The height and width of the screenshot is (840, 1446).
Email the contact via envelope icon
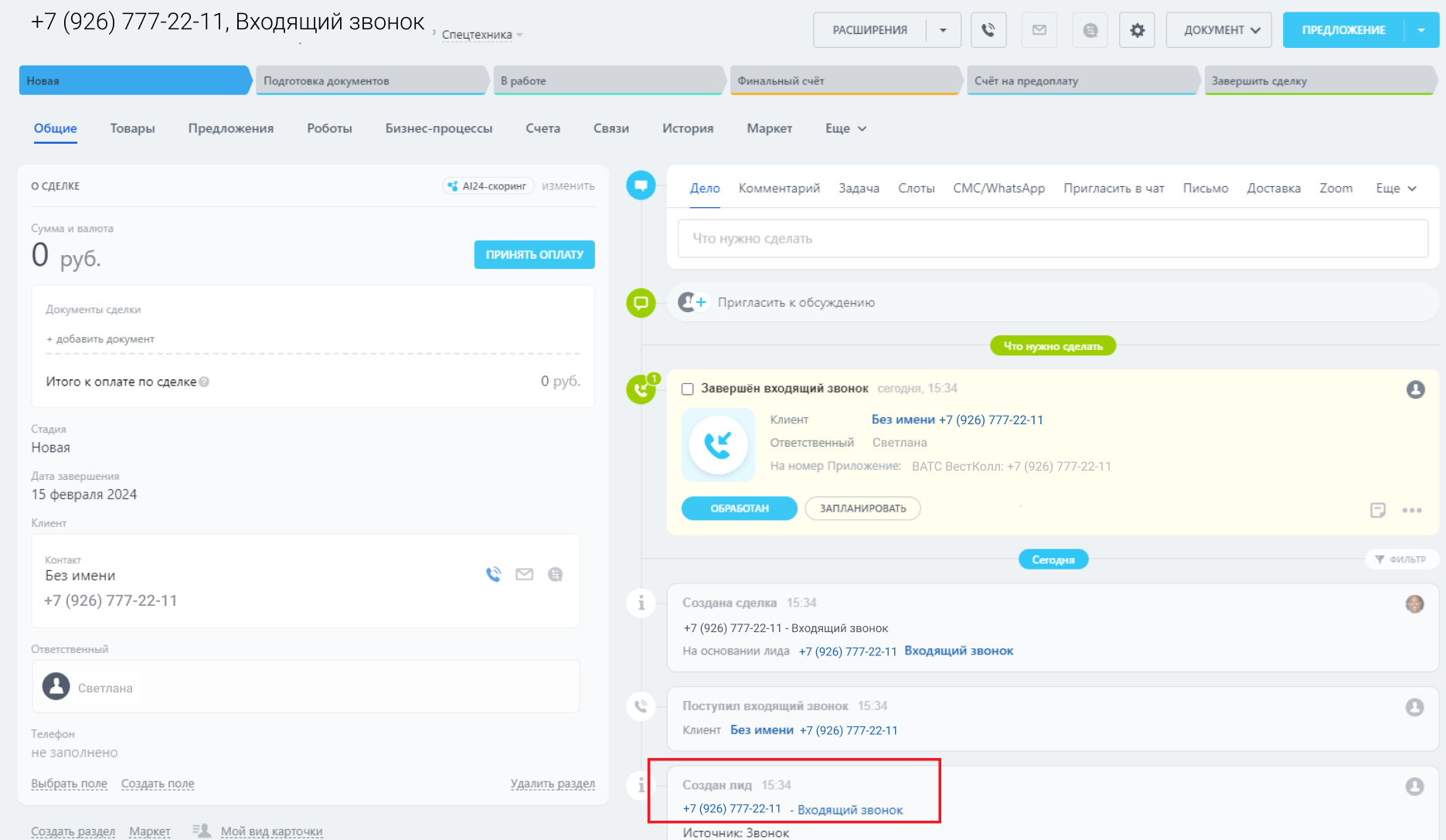pos(524,574)
